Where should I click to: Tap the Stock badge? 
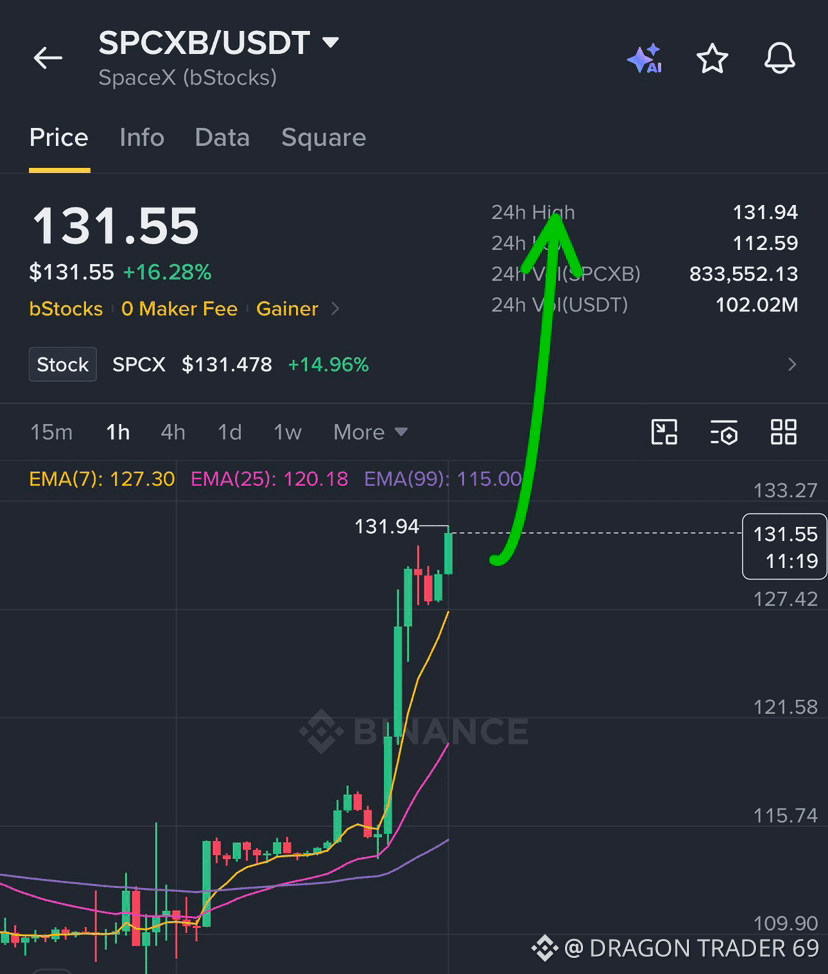(x=63, y=364)
